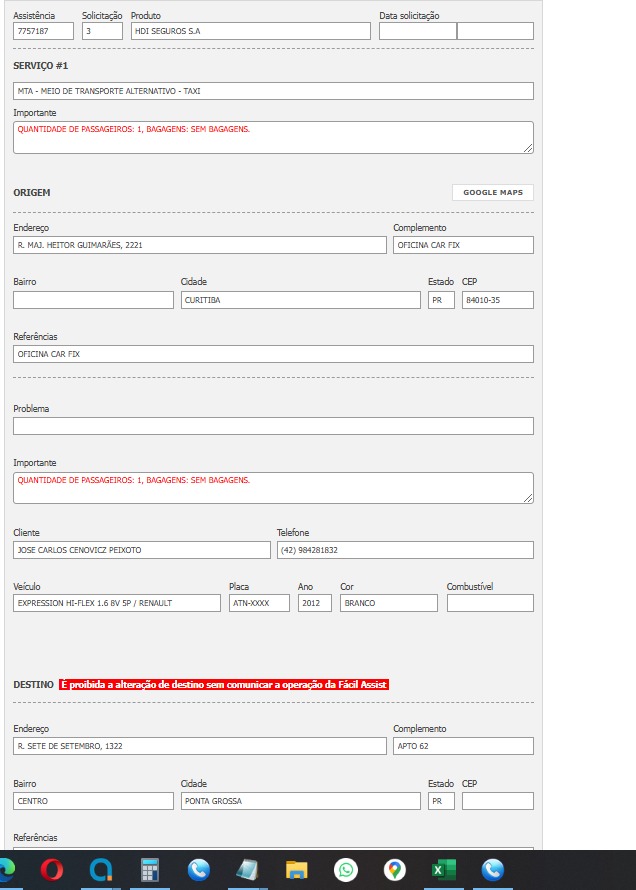
Task: Click the Placa field ATN-XXXX
Action: (x=259, y=603)
